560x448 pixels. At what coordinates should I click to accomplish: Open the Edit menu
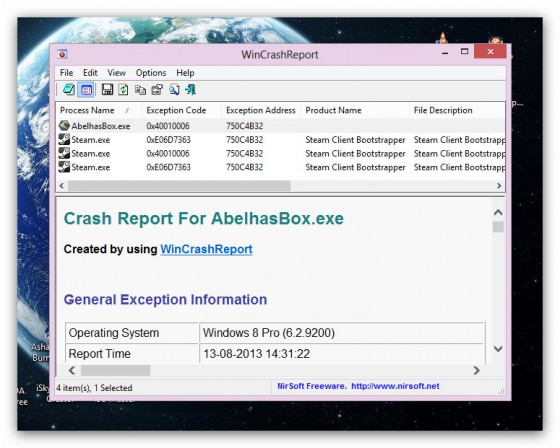(x=90, y=73)
